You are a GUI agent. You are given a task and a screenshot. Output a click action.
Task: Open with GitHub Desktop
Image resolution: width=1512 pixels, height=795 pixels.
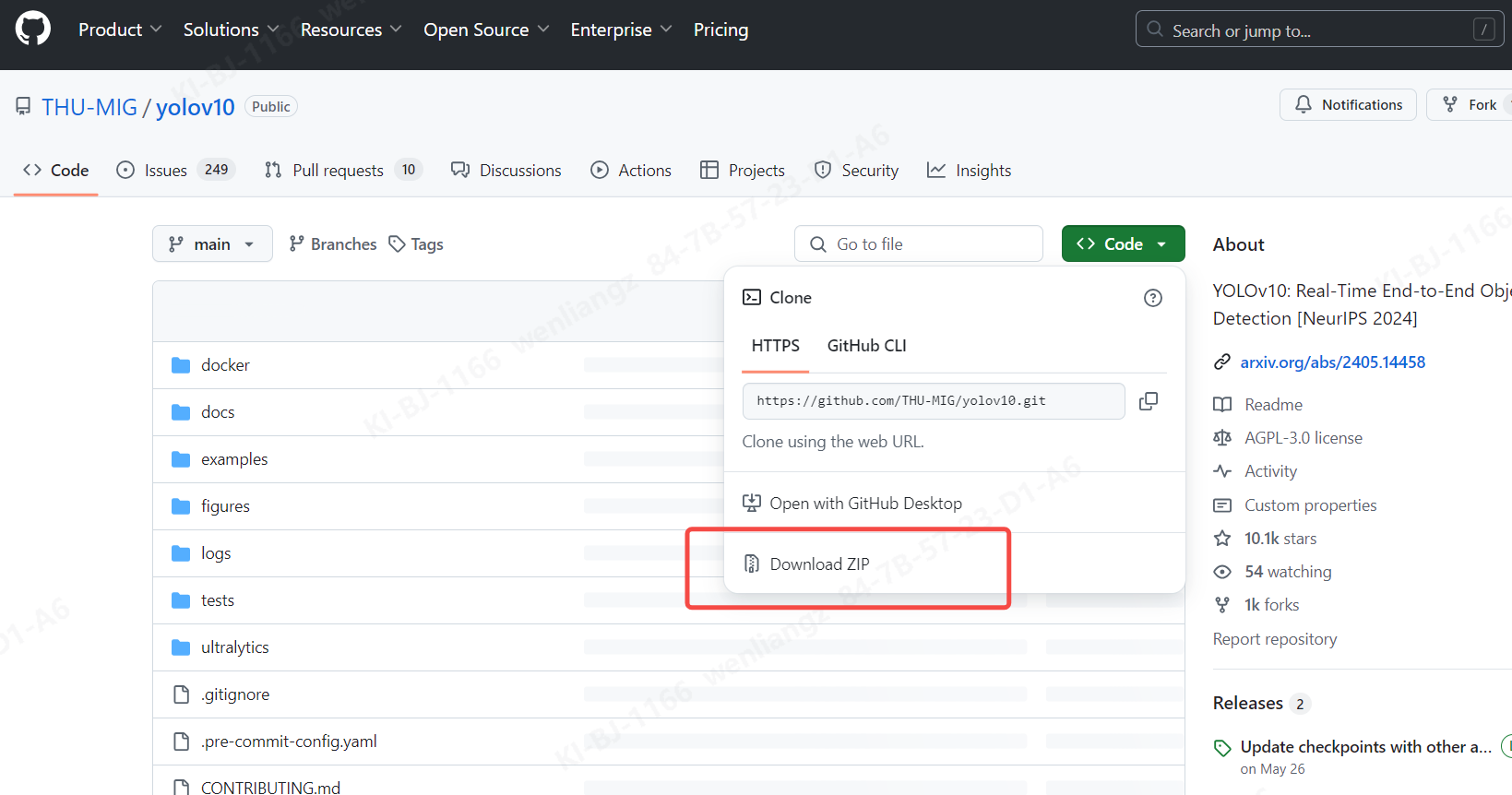(865, 504)
